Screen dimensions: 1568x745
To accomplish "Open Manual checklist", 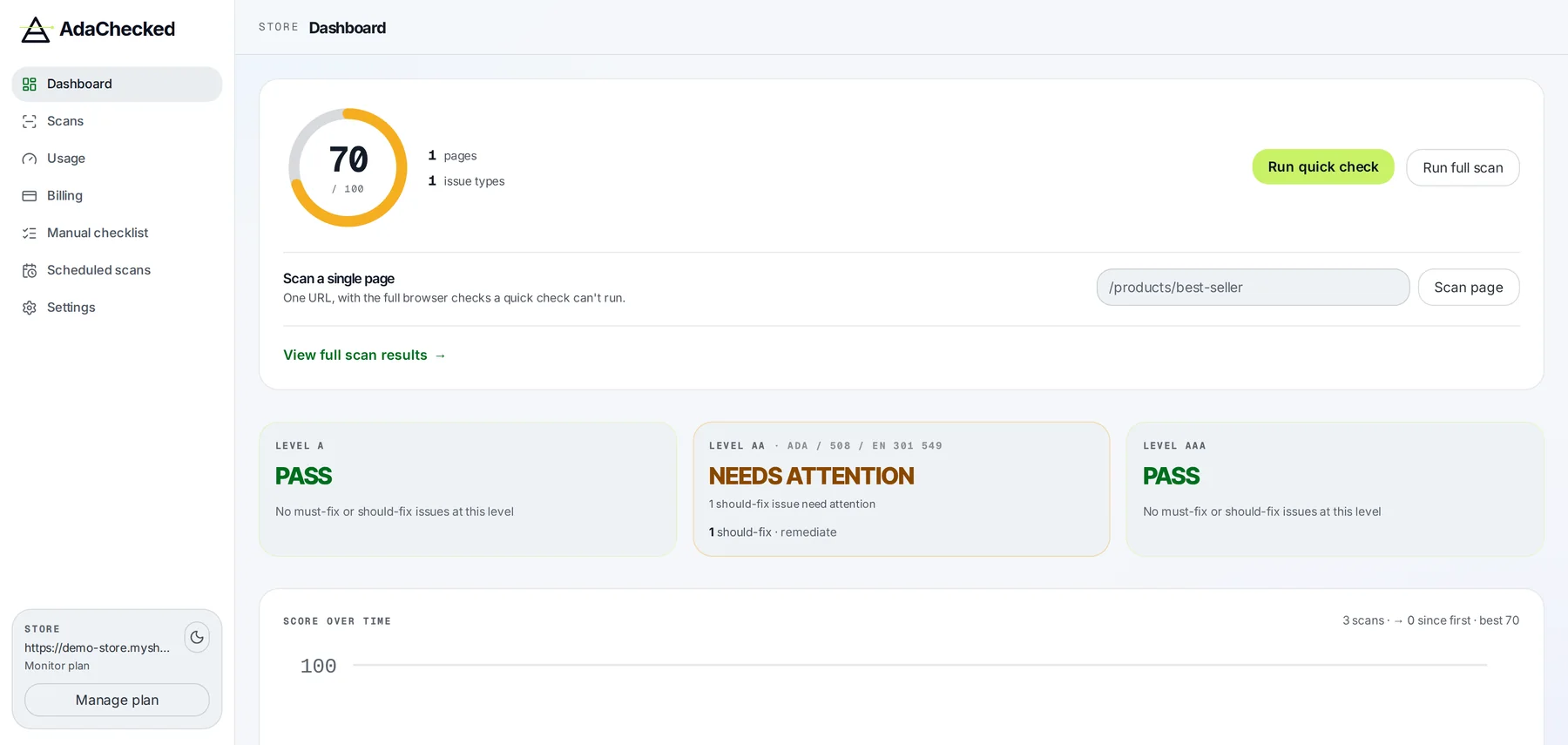I will pos(117,234).
